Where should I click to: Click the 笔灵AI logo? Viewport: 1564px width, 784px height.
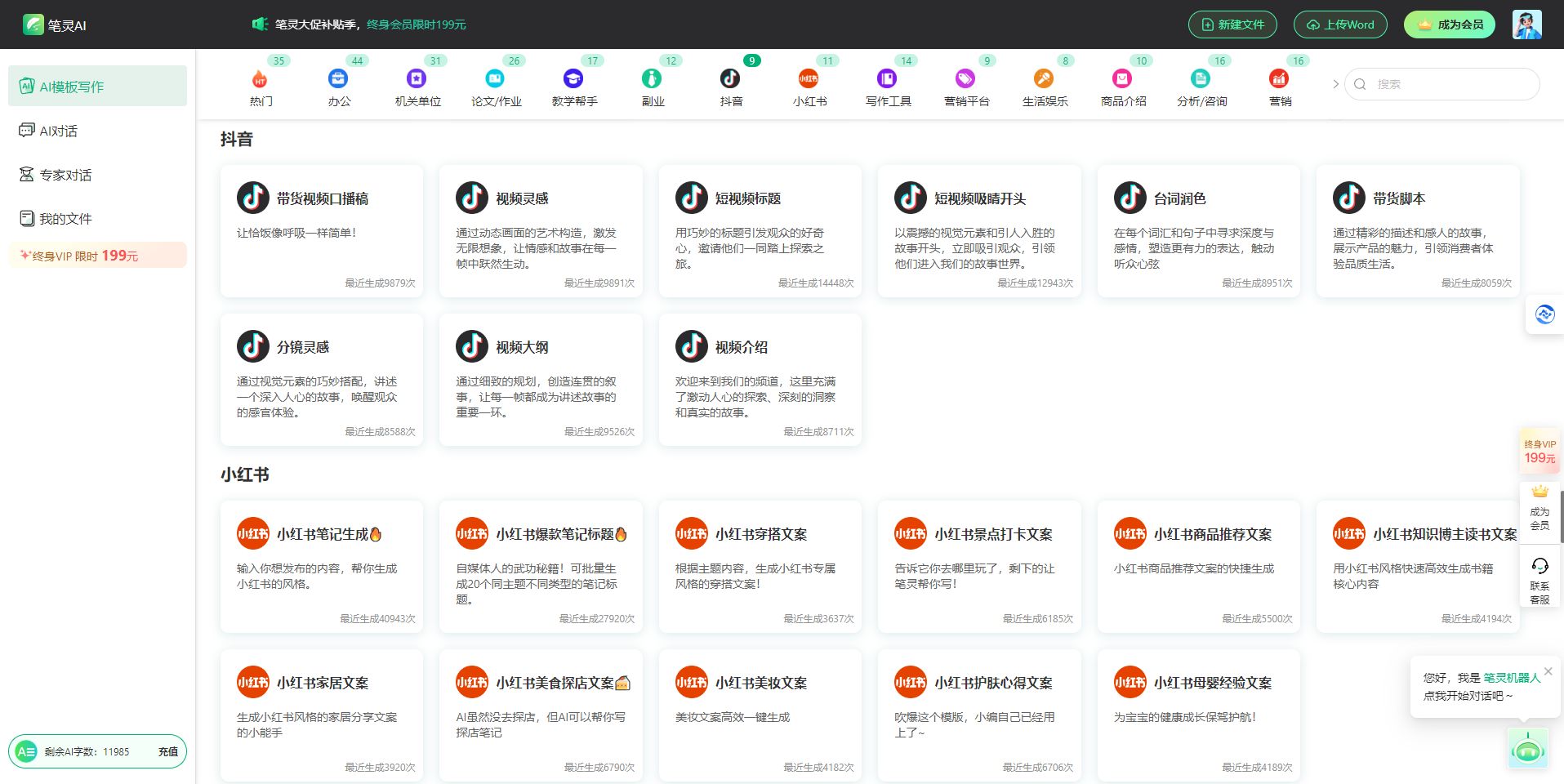pos(55,24)
